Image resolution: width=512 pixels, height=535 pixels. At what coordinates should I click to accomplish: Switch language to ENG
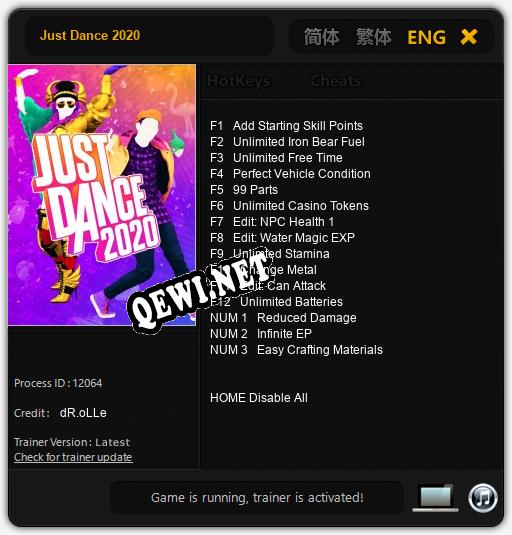pos(426,37)
